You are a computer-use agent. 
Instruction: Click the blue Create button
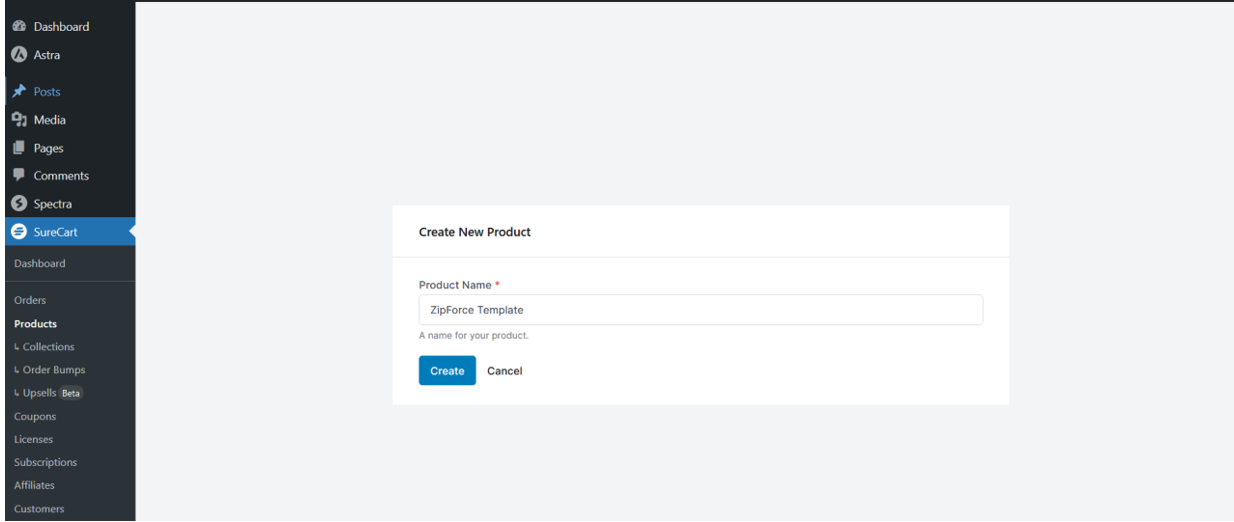[x=447, y=371]
